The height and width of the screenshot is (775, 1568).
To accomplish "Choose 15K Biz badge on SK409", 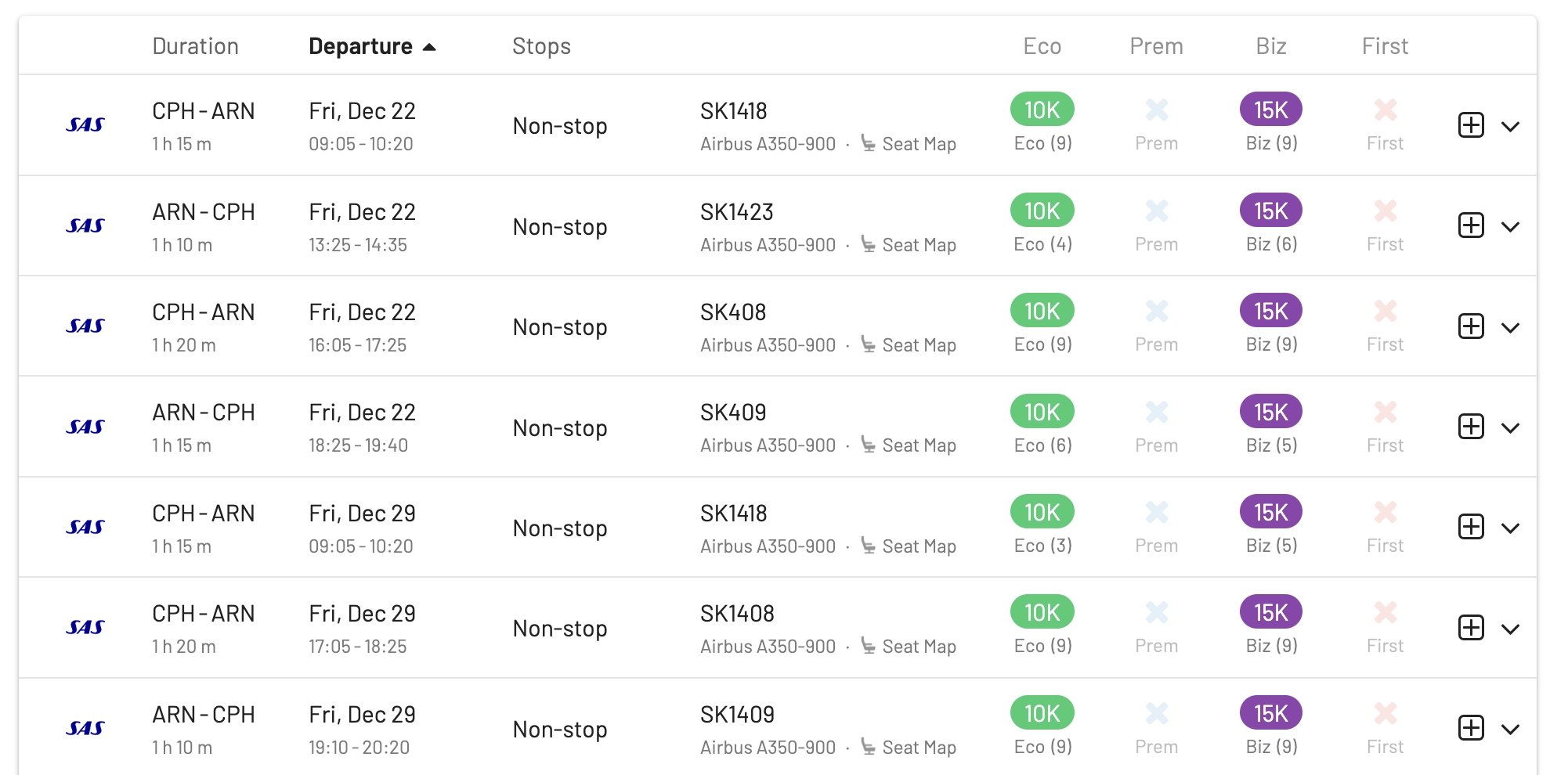I will pos(1270,412).
